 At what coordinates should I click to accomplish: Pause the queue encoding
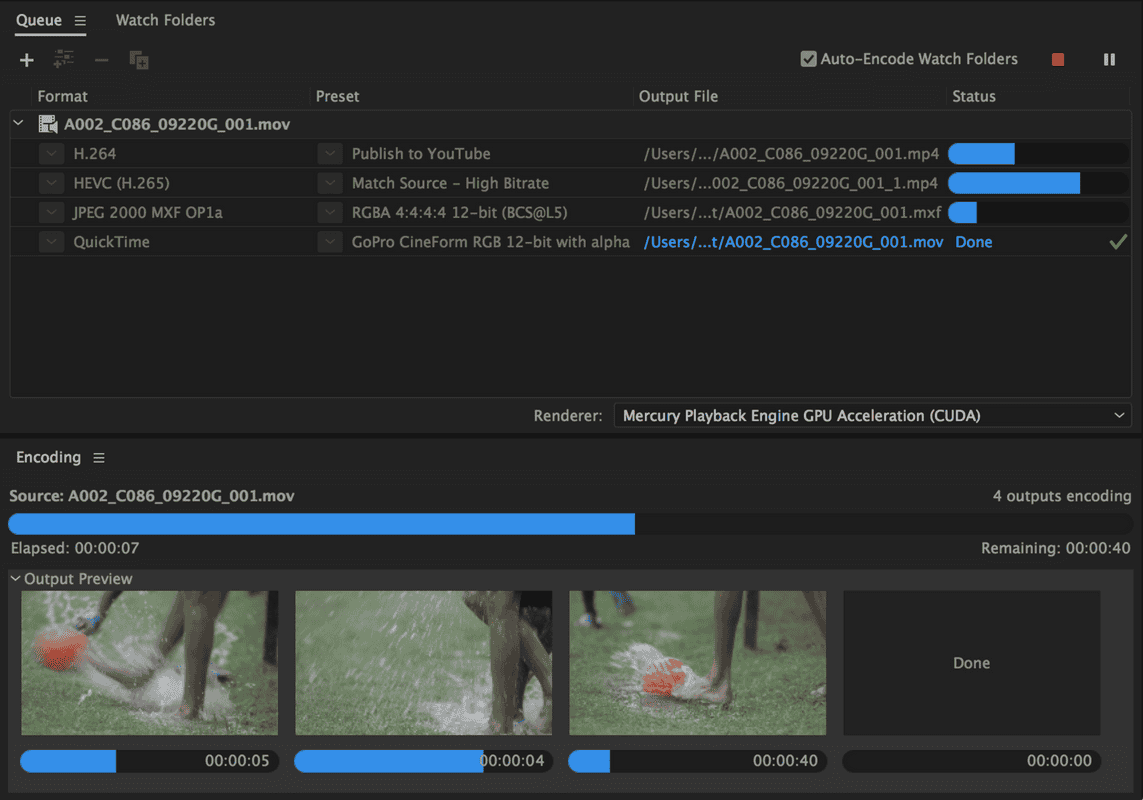1109,60
